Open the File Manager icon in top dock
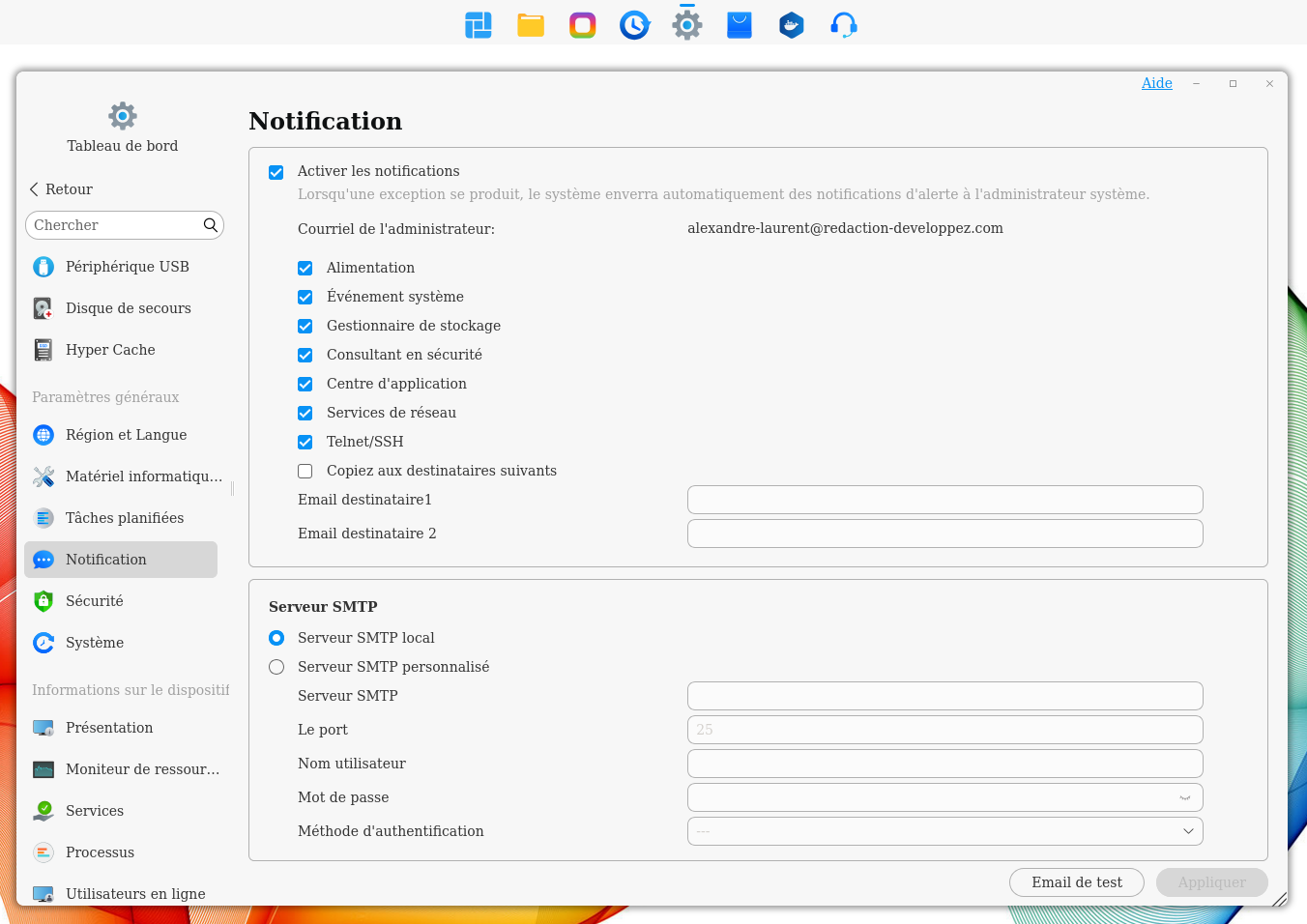The width and height of the screenshot is (1307, 924). coord(531,25)
